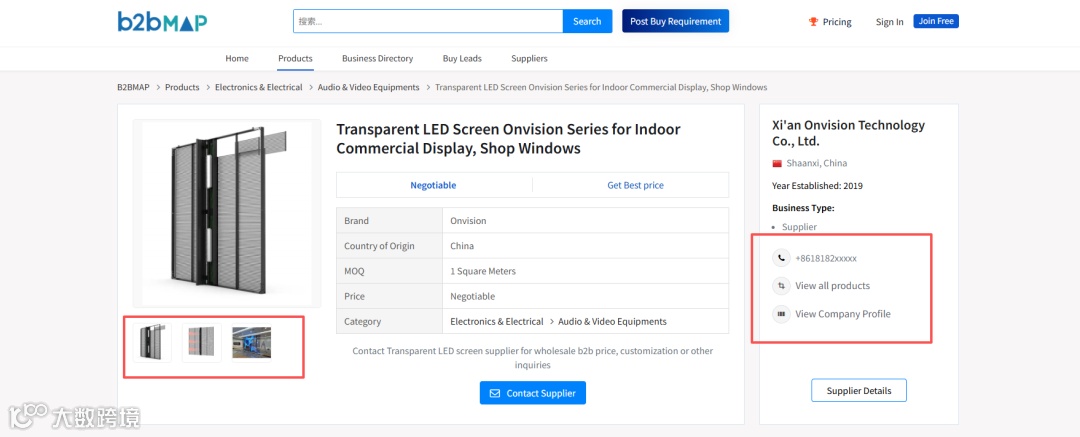This screenshot has height=437, width=1080.
Task: Open Business Directory menu item
Action: 377,59
